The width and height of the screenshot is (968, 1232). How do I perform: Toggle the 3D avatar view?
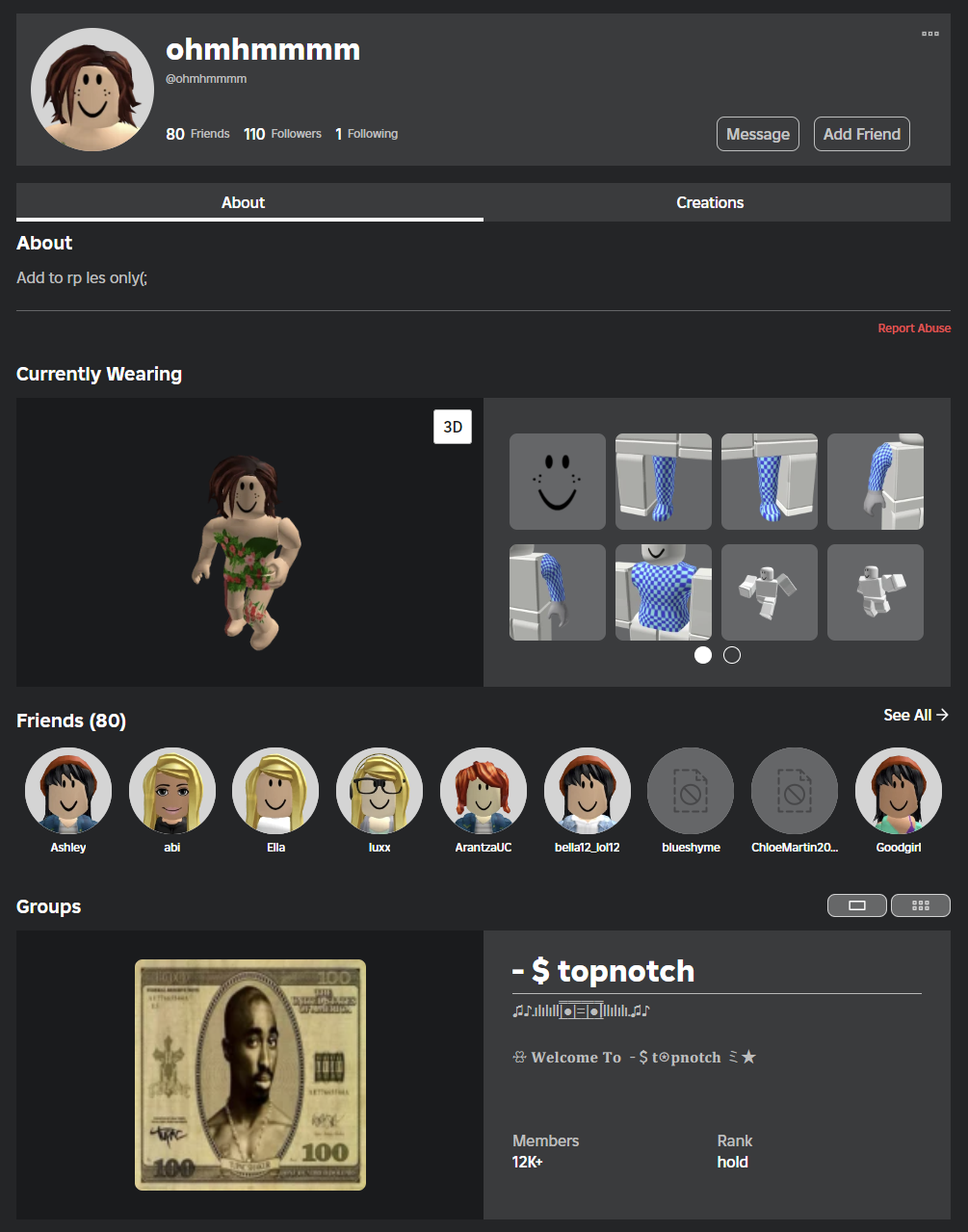click(x=453, y=427)
